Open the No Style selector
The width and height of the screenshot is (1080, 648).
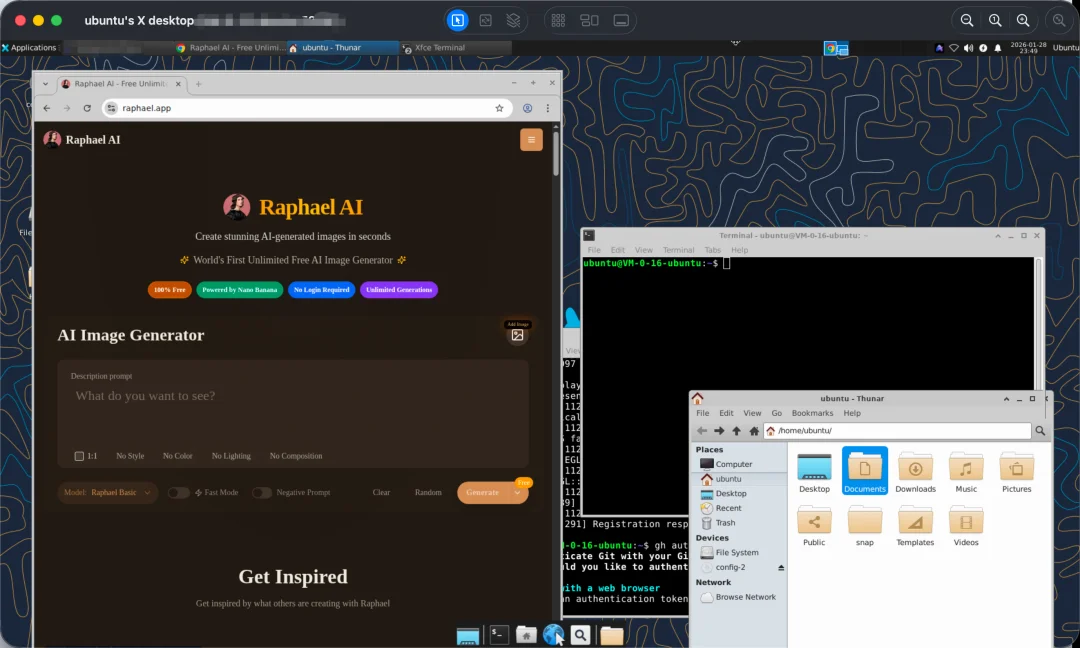coord(130,456)
